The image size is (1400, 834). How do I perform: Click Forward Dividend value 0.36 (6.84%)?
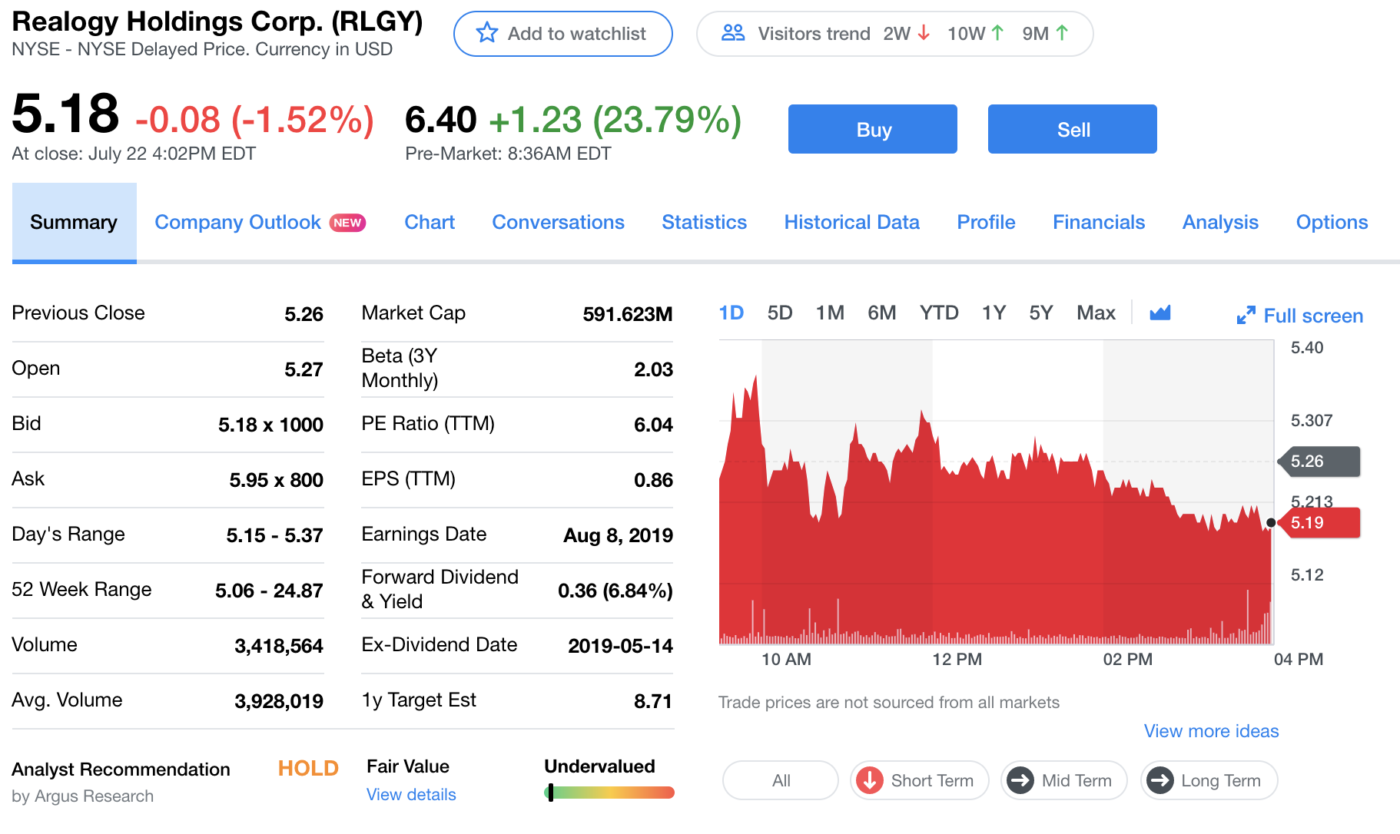[x=615, y=591]
